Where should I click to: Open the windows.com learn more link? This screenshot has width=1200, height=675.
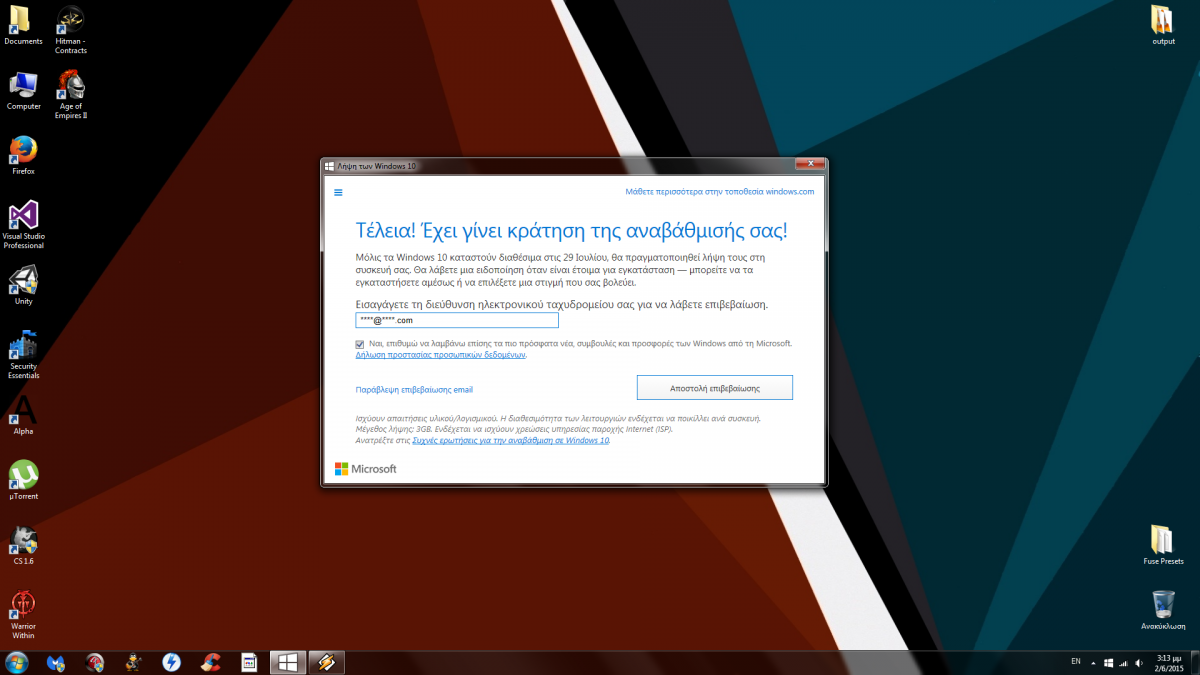(720, 191)
